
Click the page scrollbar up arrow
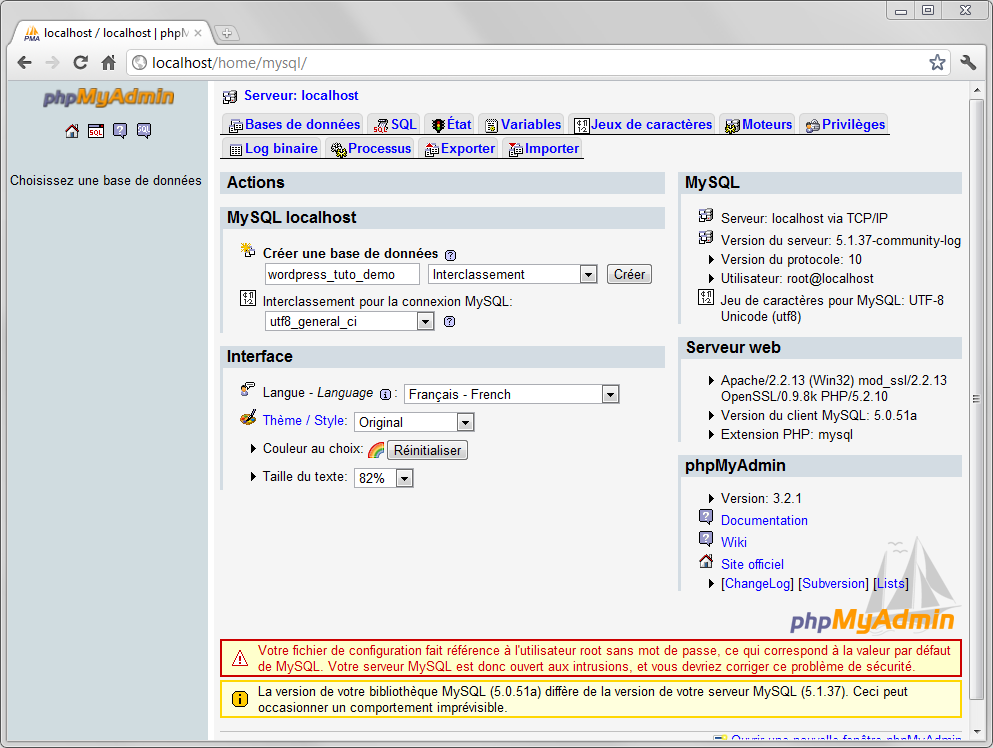[976, 91]
